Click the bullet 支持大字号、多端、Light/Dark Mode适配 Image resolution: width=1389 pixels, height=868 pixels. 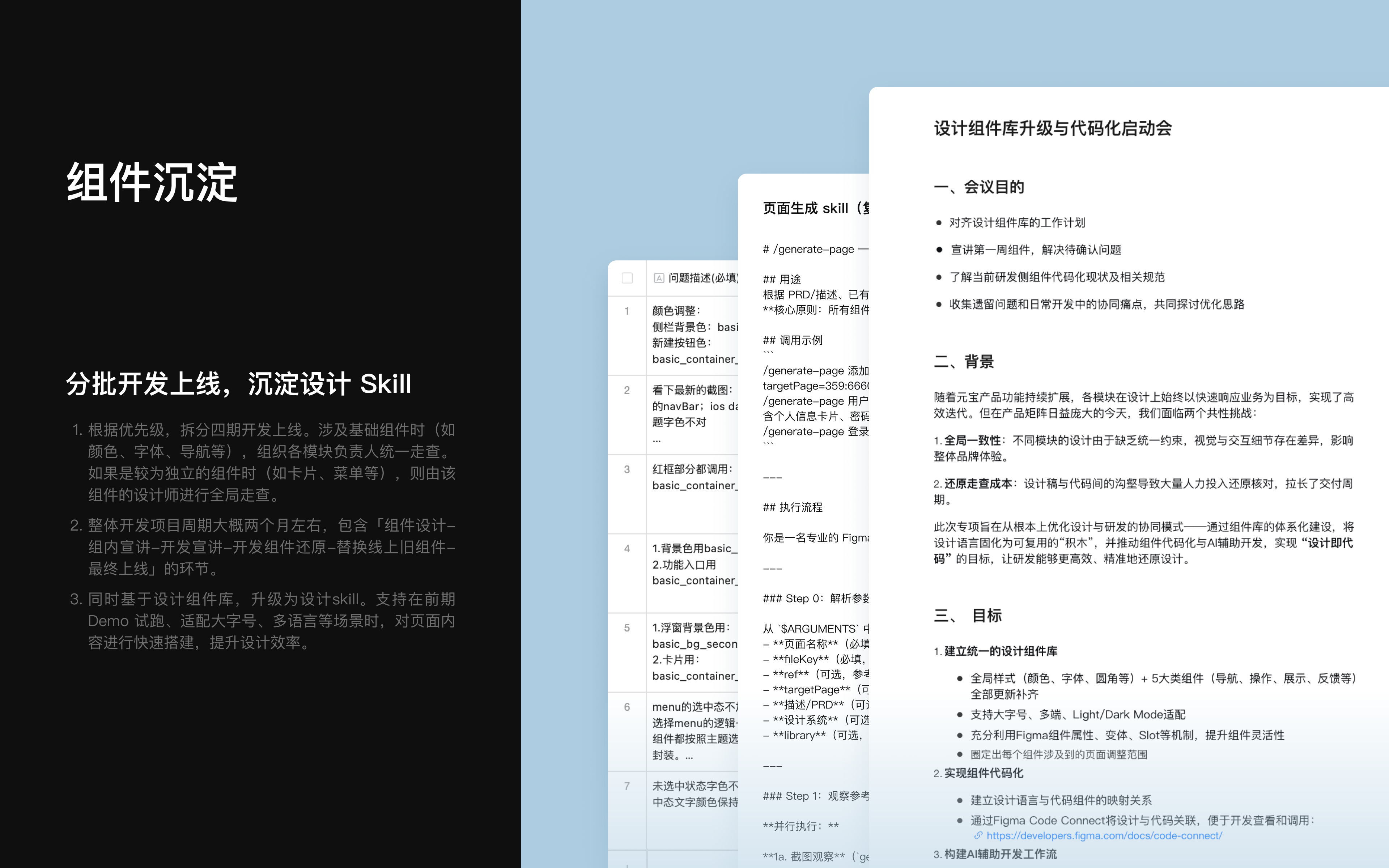click(1078, 715)
